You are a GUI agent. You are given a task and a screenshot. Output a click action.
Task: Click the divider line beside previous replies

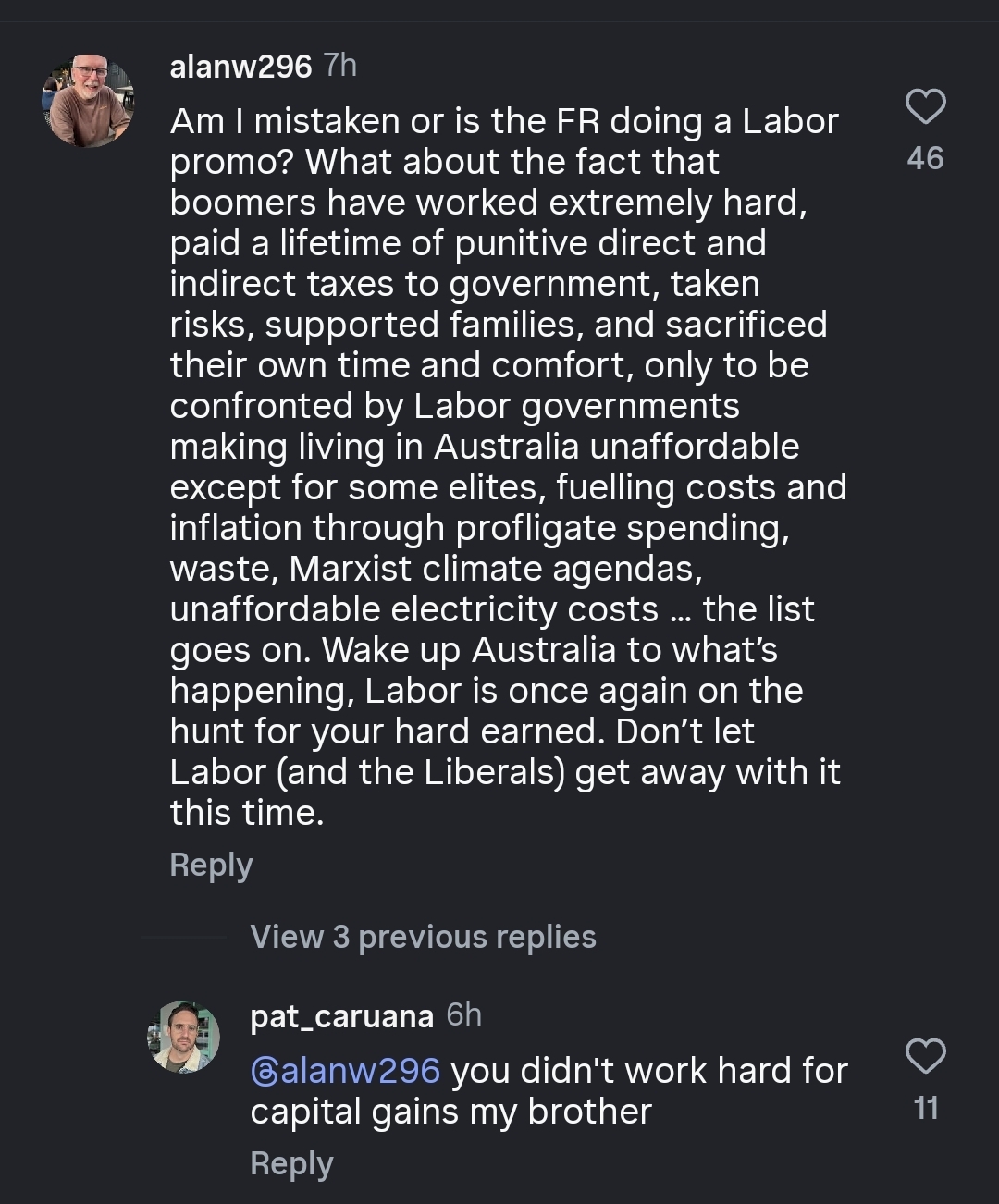click(183, 937)
